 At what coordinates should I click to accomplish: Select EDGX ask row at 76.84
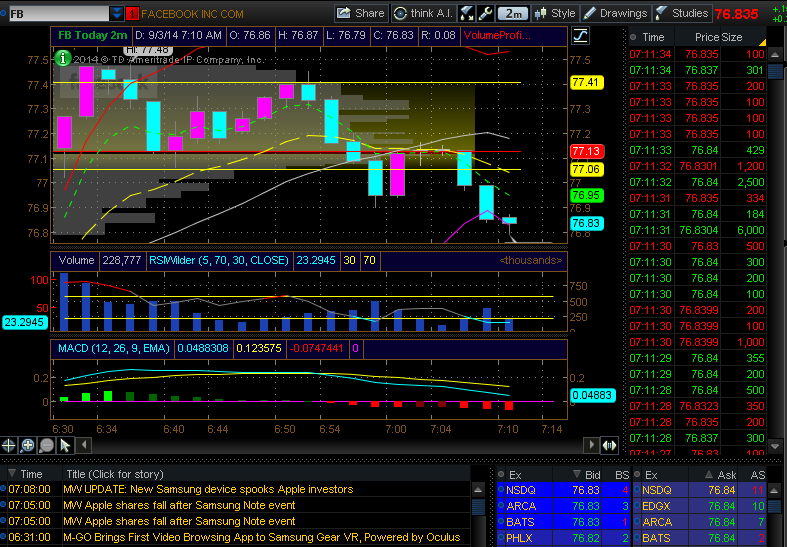(x=700, y=506)
